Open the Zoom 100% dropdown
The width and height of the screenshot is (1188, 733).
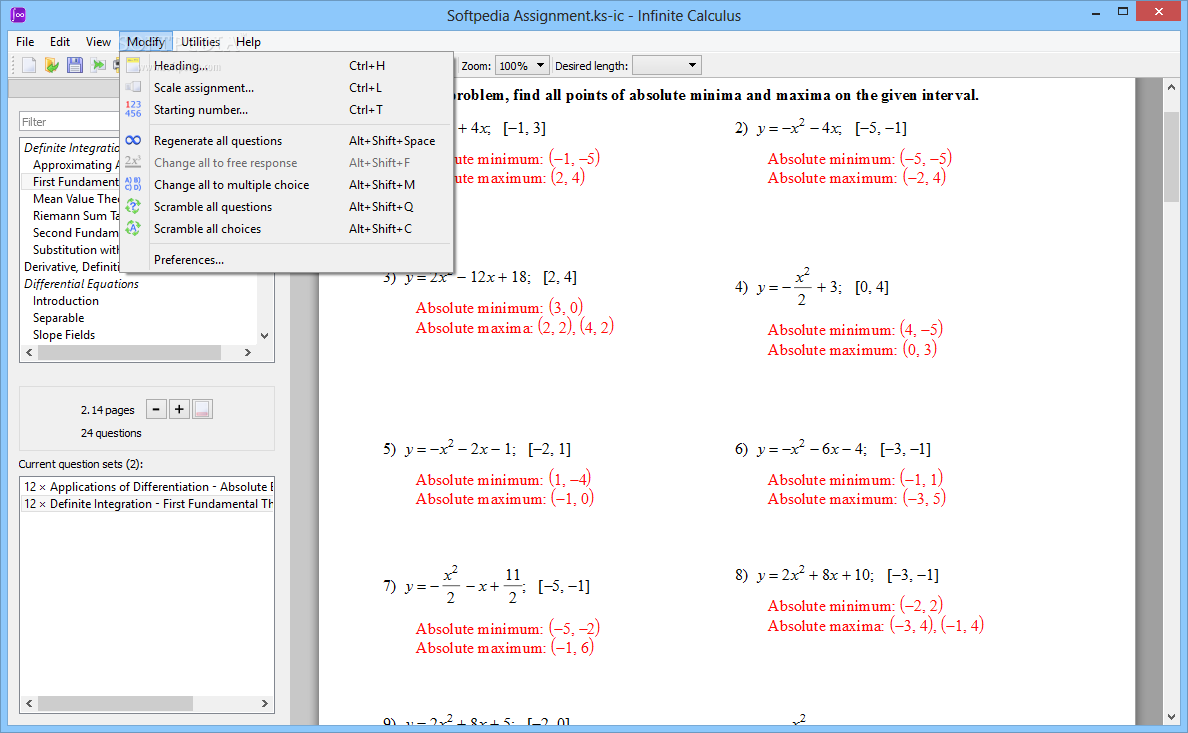pos(522,66)
